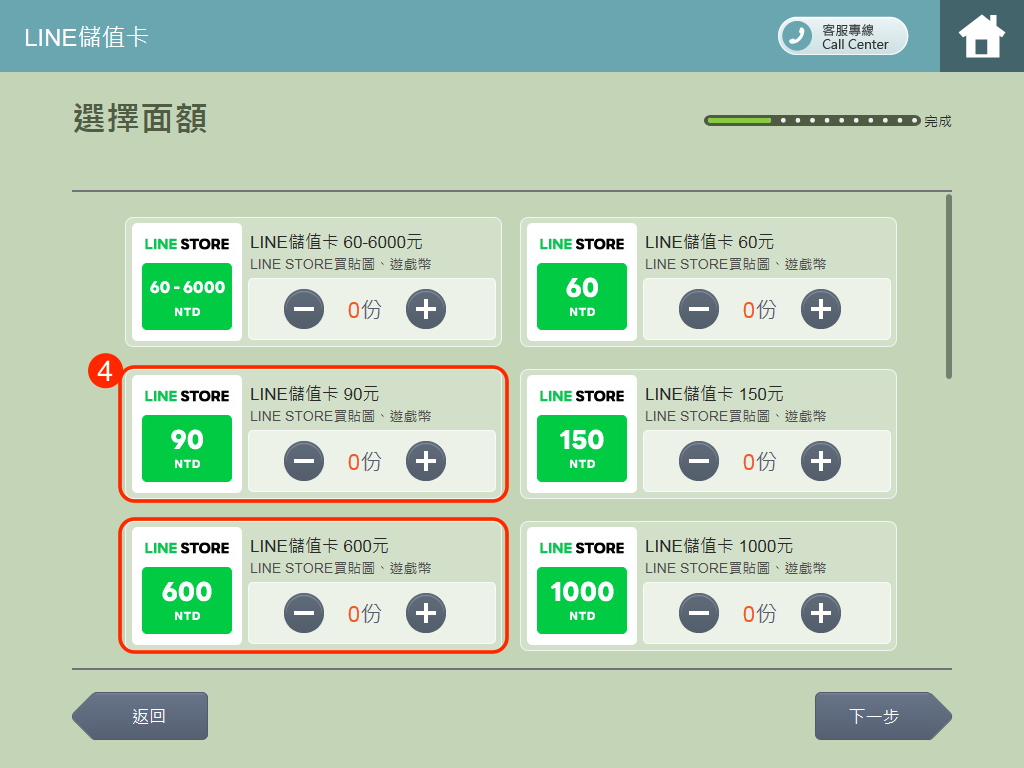Click the 0份 count for 60-6000元 card
The width and height of the screenshot is (1024, 768).
[364, 310]
